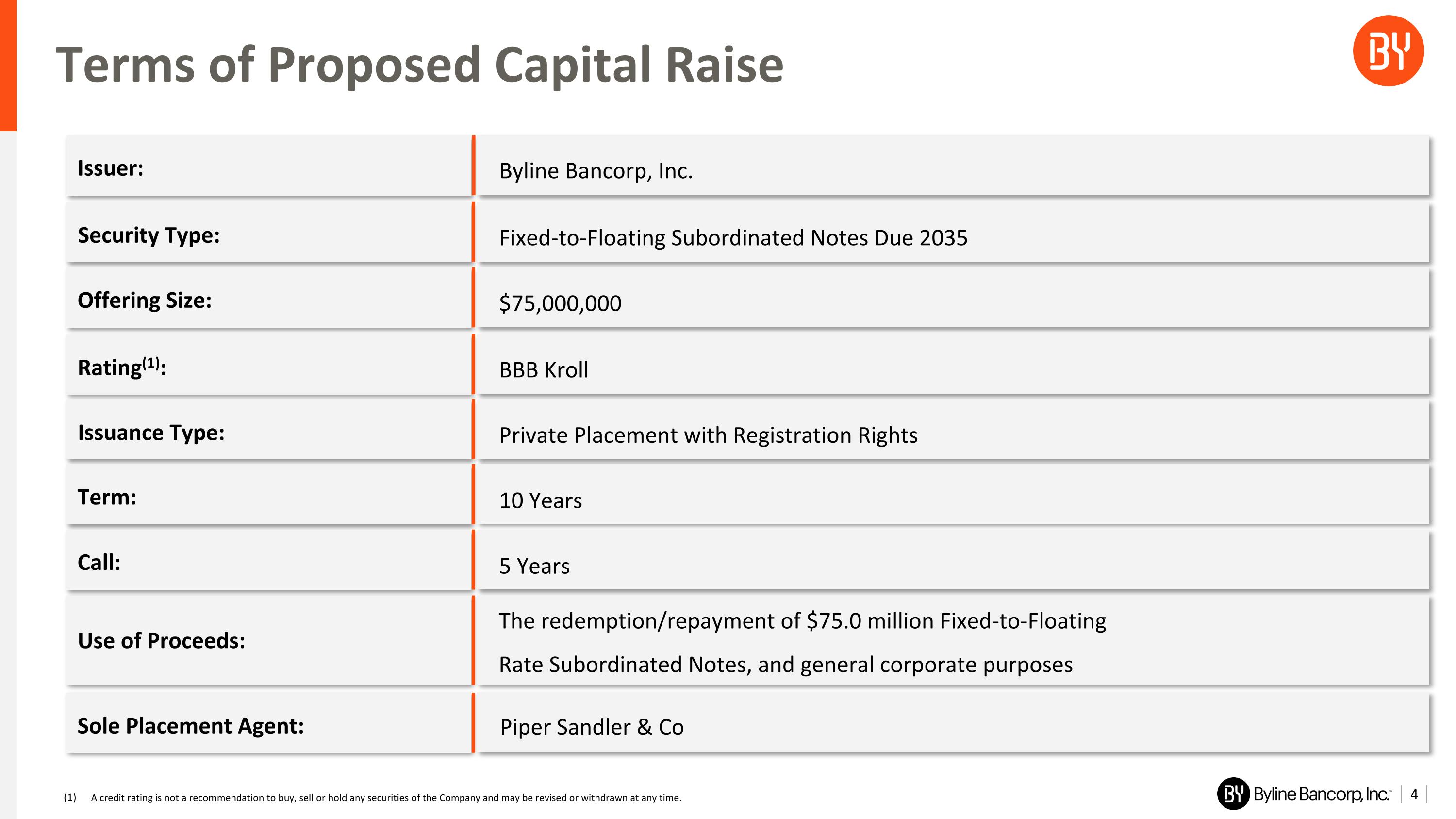Click the Byline Bancorp, Inc. footer wordmark
Viewport: 1456px width, 819px height.
1322,794
